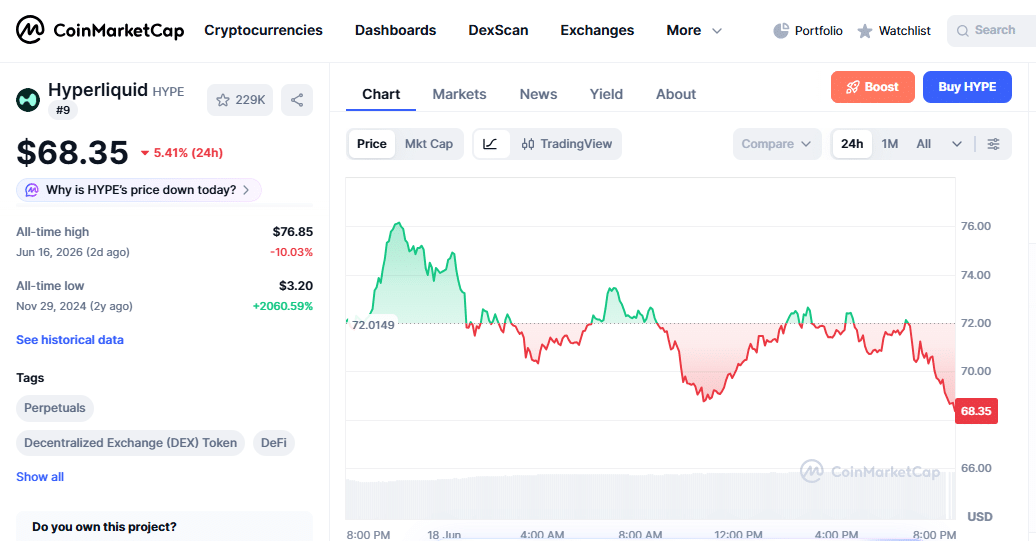Open the Portfolio pie icon link
Viewport: 1036px width, 541px height.
click(808, 30)
